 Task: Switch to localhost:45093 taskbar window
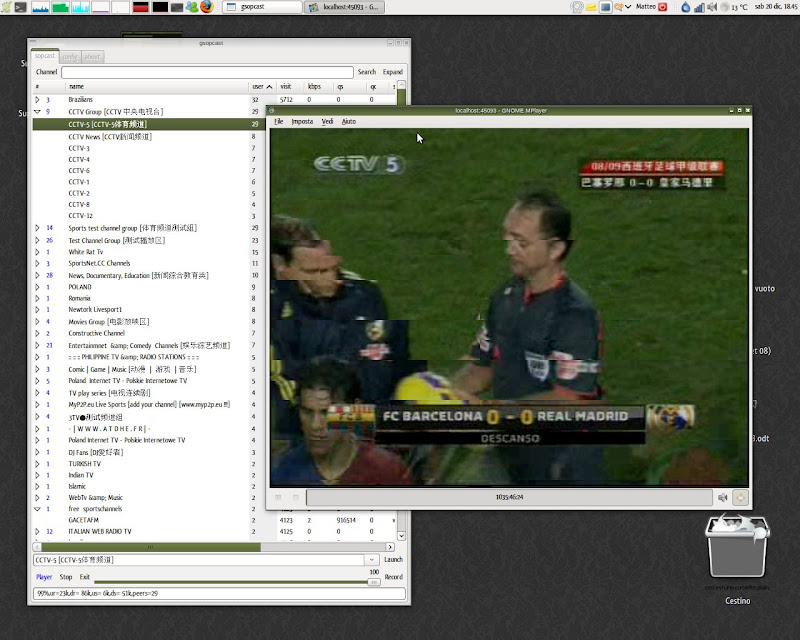(345, 7)
